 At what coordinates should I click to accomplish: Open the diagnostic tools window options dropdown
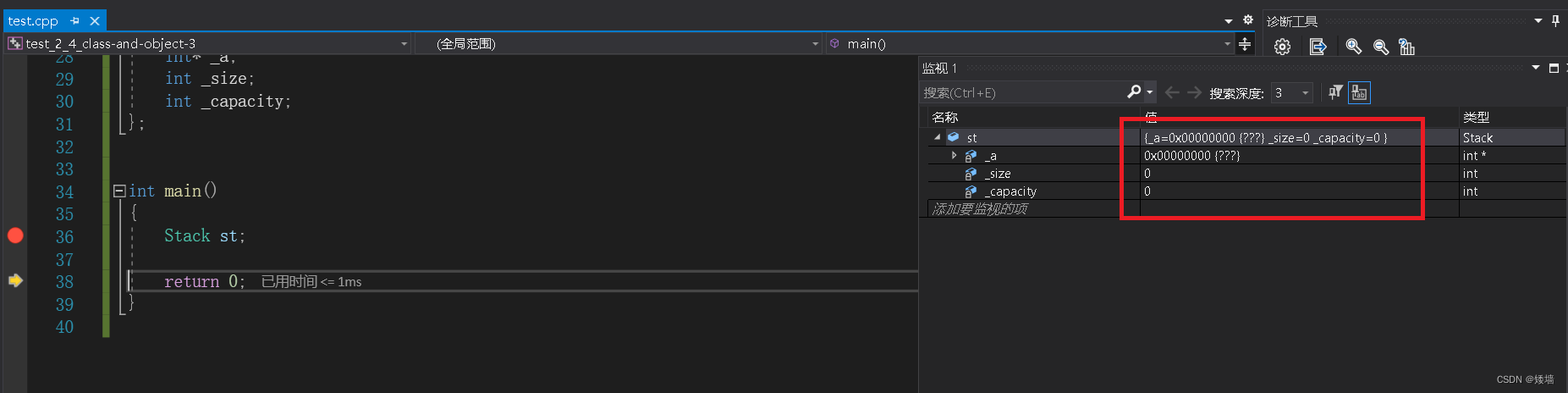[x=1538, y=20]
